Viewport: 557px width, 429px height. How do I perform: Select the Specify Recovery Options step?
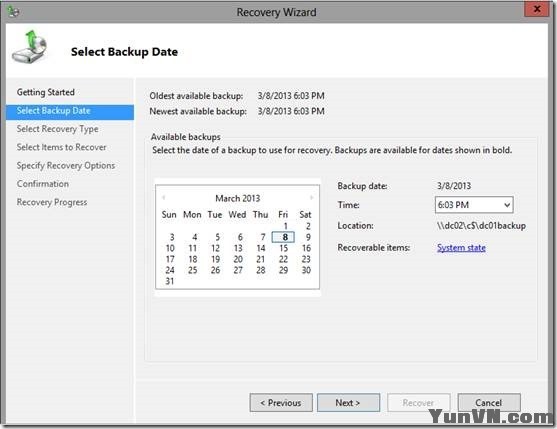pos(66,165)
